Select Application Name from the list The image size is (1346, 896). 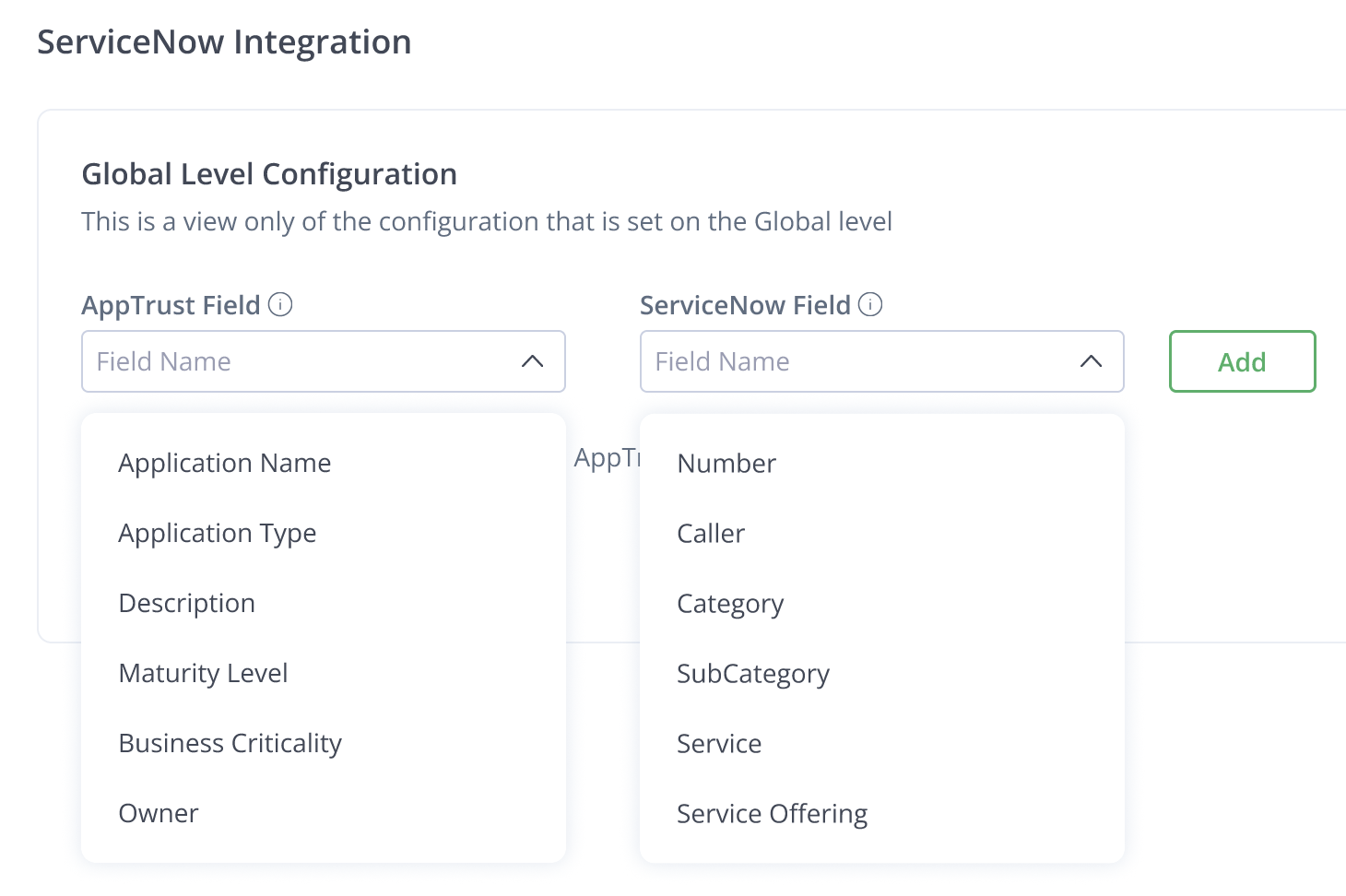click(225, 463)
